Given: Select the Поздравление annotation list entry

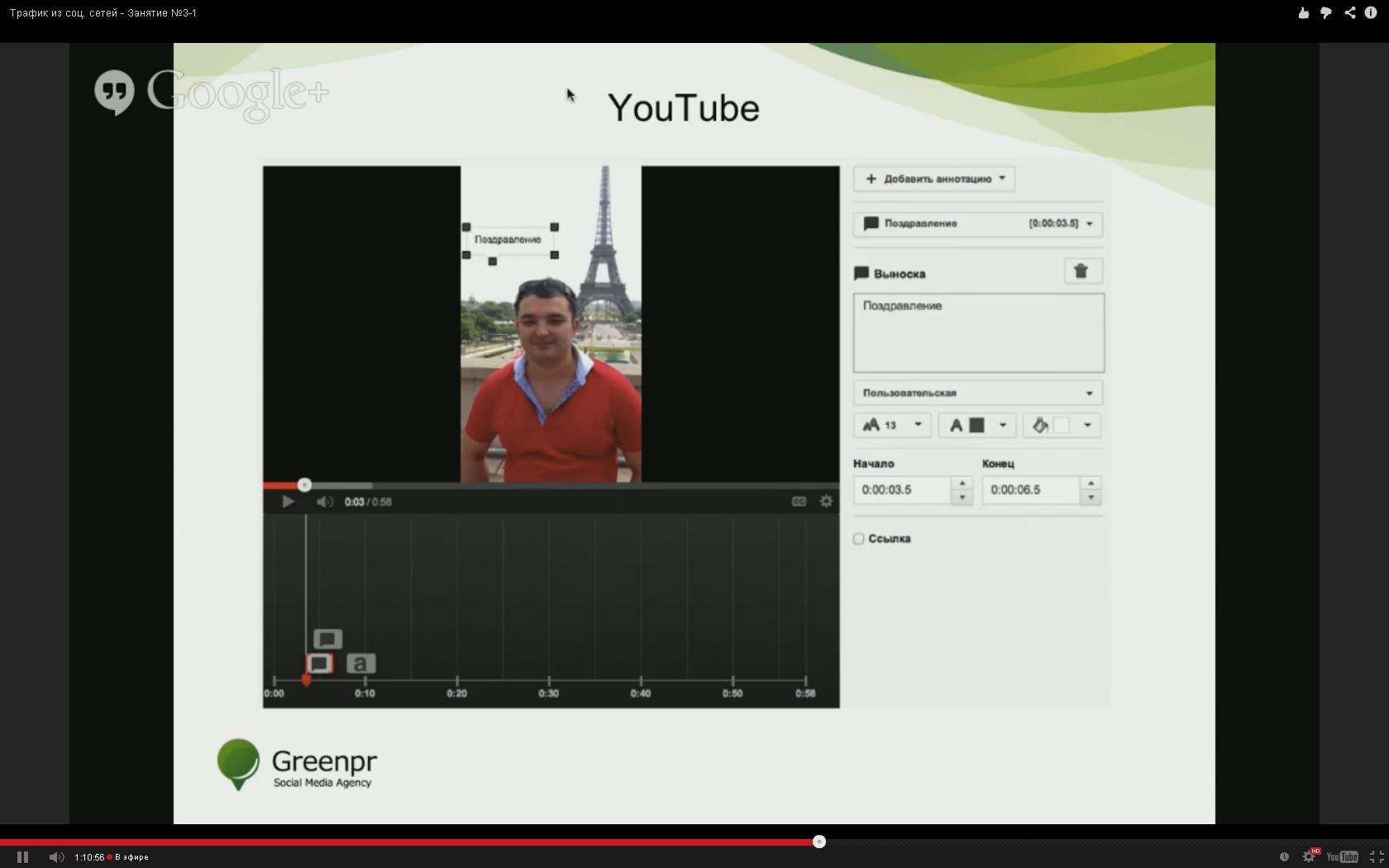Looking at the screenshot, I should coord(978,223).
